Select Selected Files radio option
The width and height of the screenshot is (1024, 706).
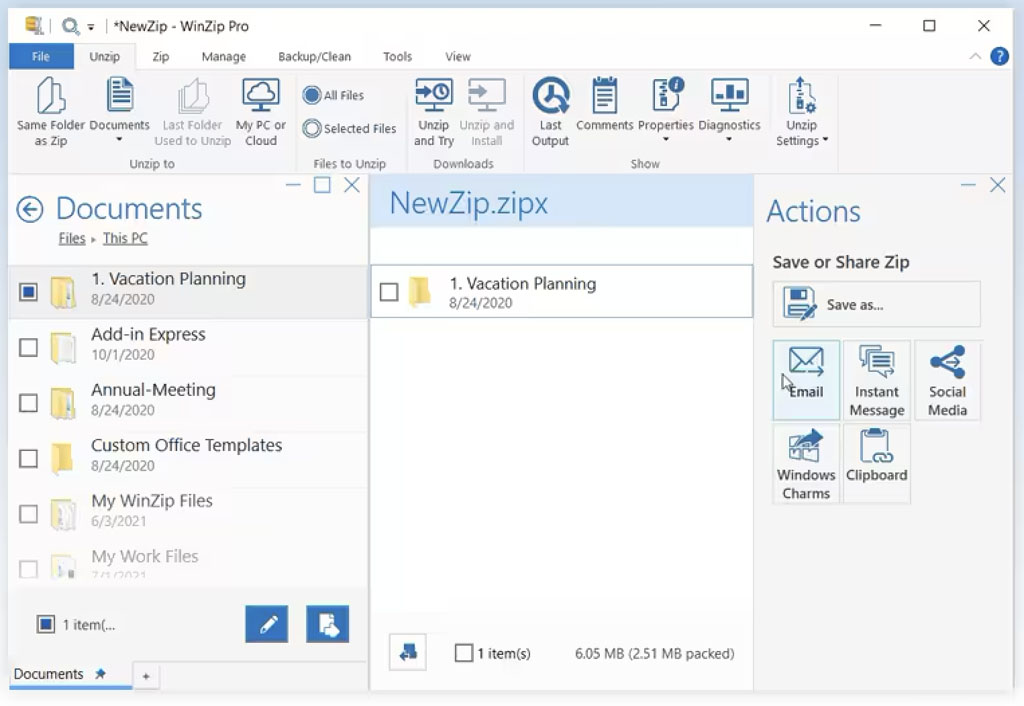pos(312,128)
